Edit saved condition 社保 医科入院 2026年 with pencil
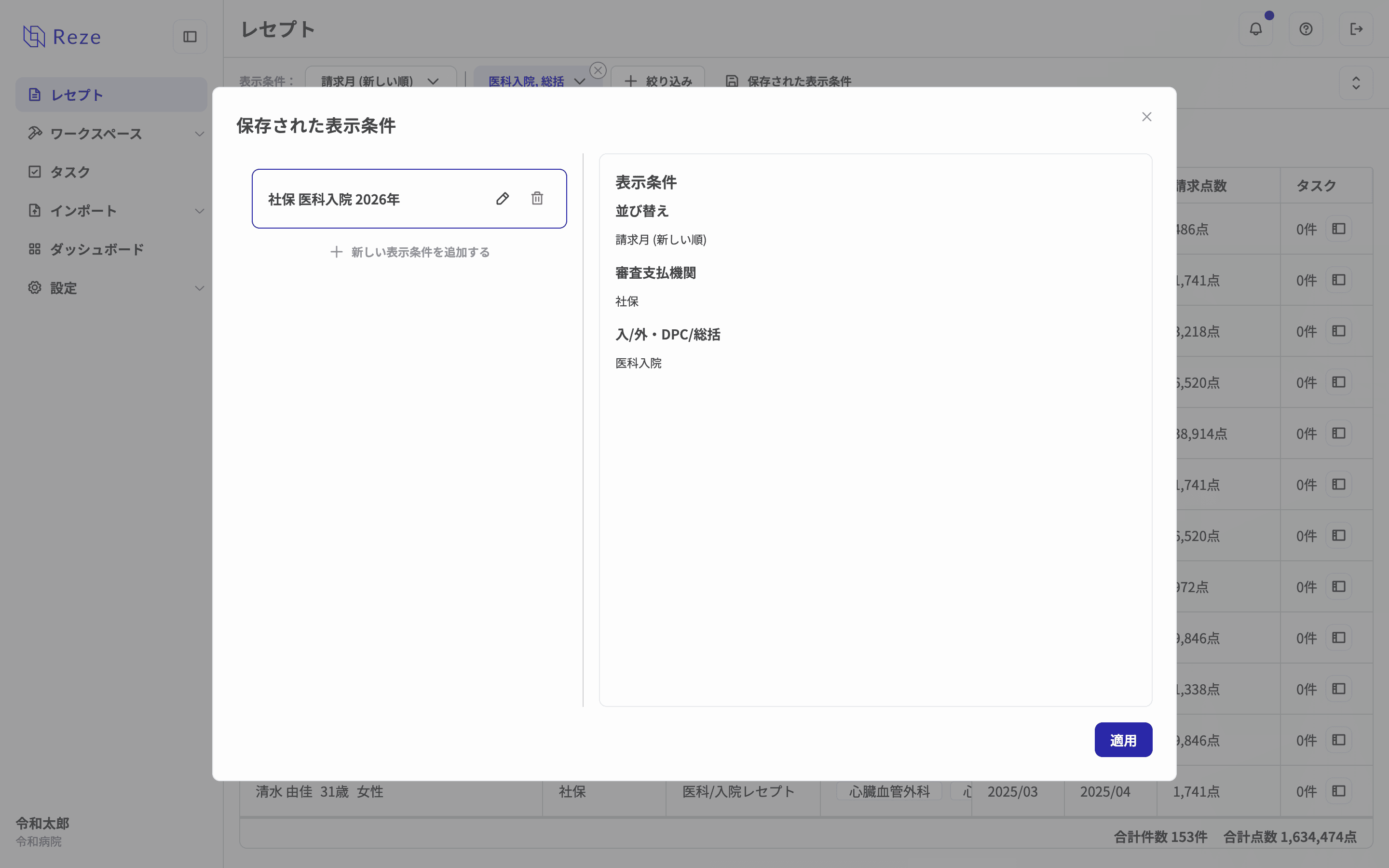The width and height of the screenshot is (1389, 868). point(502,199)
